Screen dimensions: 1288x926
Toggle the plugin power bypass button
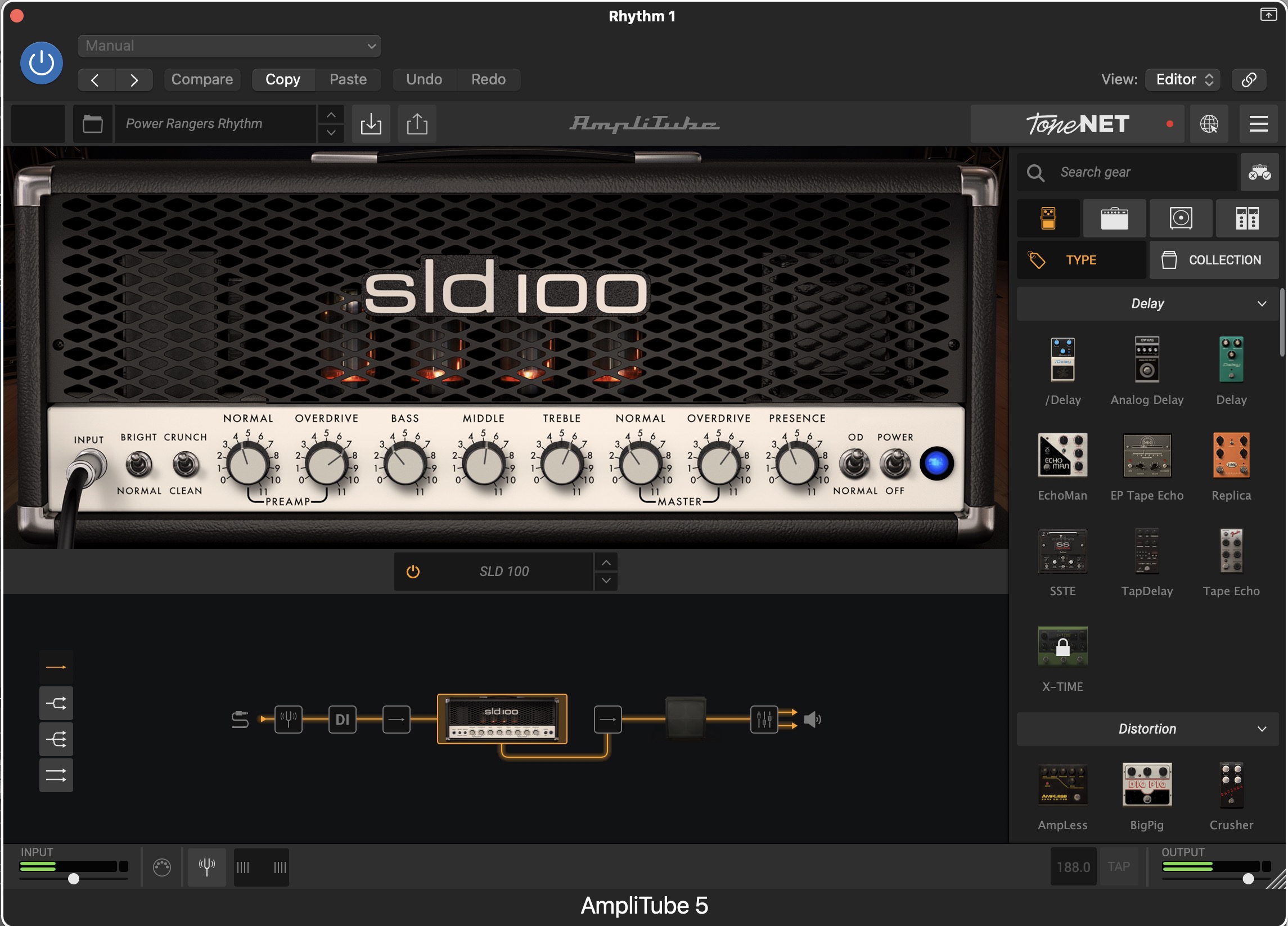tap(42, 63)
